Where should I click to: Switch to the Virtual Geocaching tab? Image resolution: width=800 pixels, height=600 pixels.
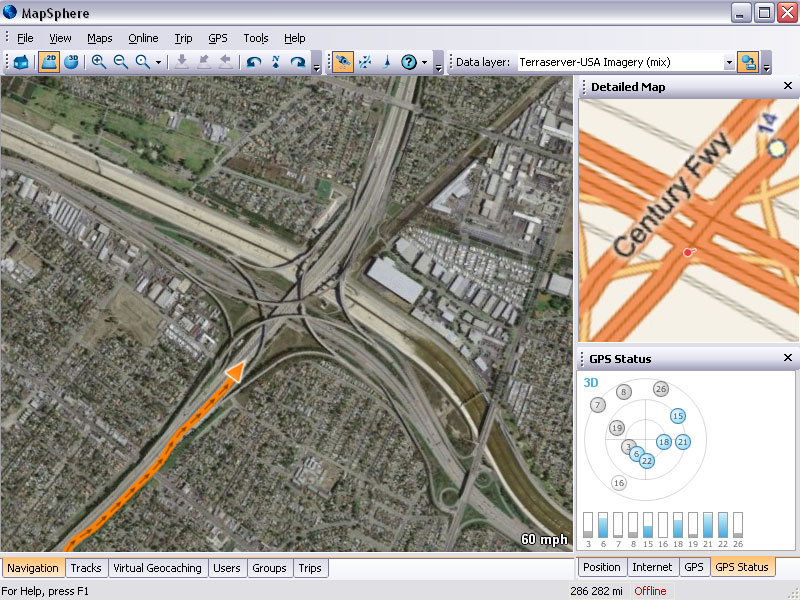157,568
